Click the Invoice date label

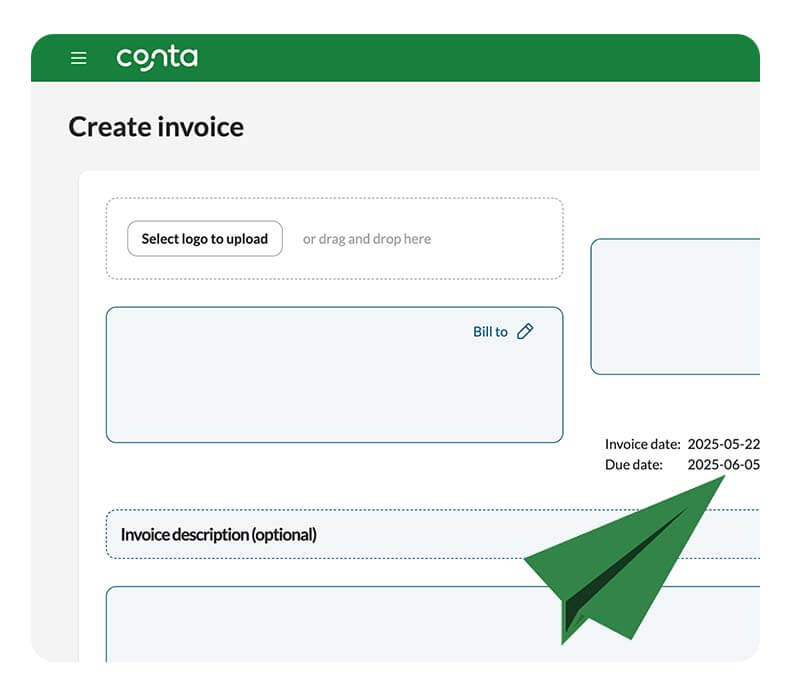(642, 444)
